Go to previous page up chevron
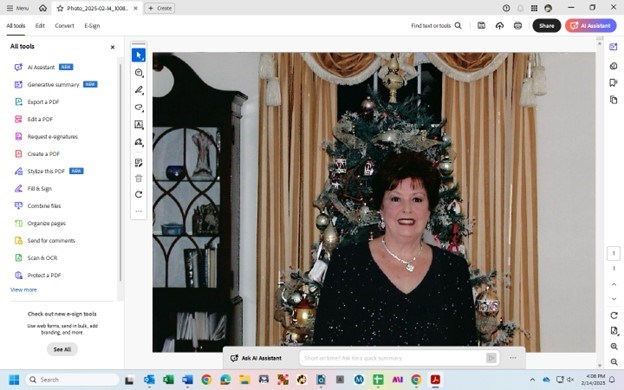This screenshot has height=390, width=624. [x=614, y=284]
